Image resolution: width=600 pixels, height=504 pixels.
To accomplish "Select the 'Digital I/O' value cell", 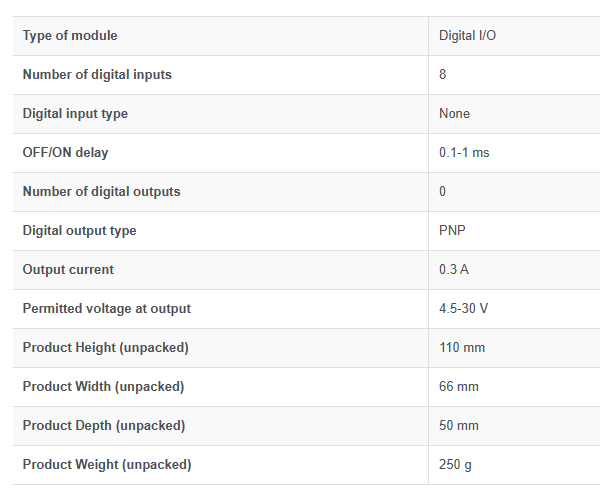I will (467, 36).
